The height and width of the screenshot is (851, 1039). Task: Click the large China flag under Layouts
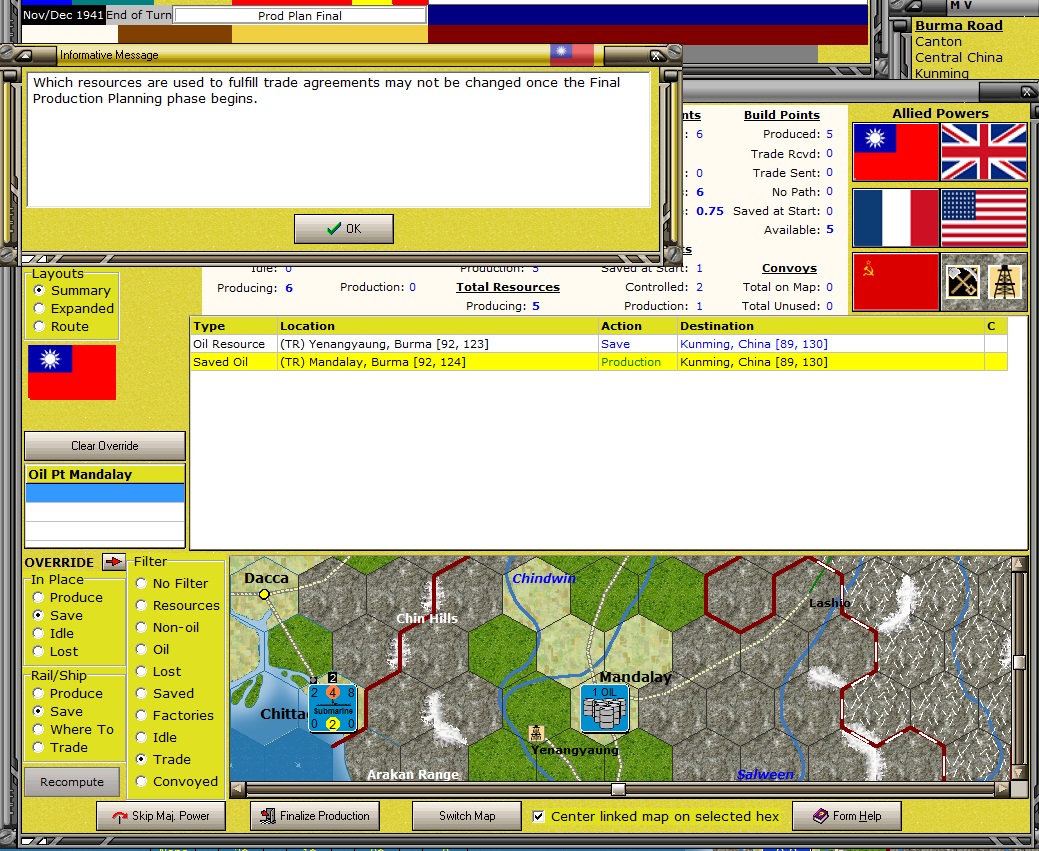coord(72,372)
